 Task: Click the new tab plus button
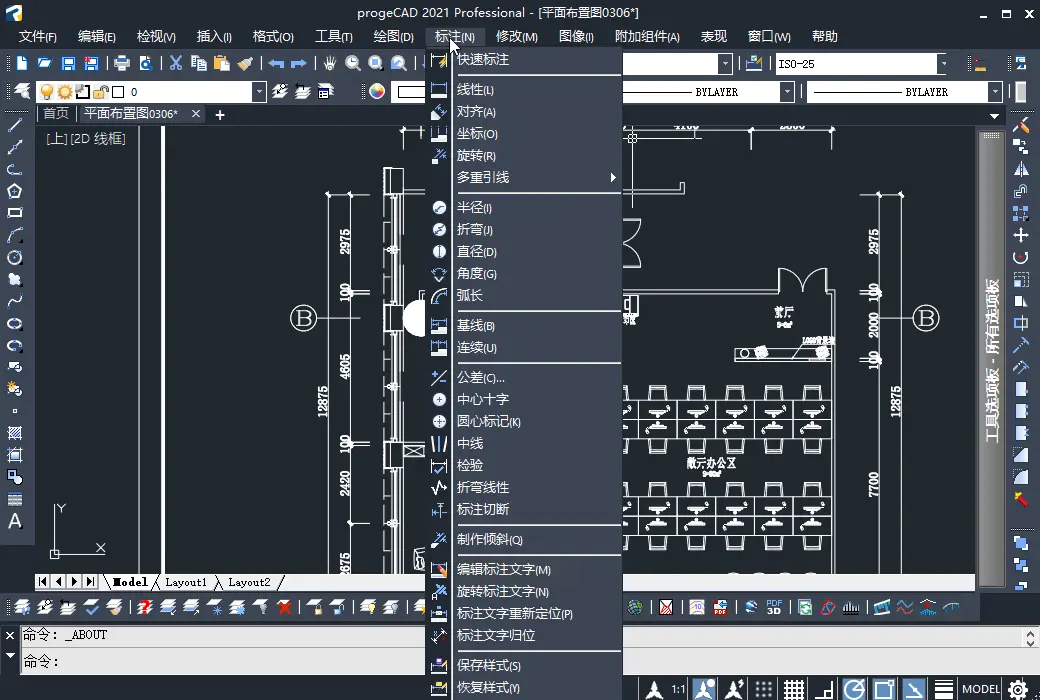[x=220, y=114]
